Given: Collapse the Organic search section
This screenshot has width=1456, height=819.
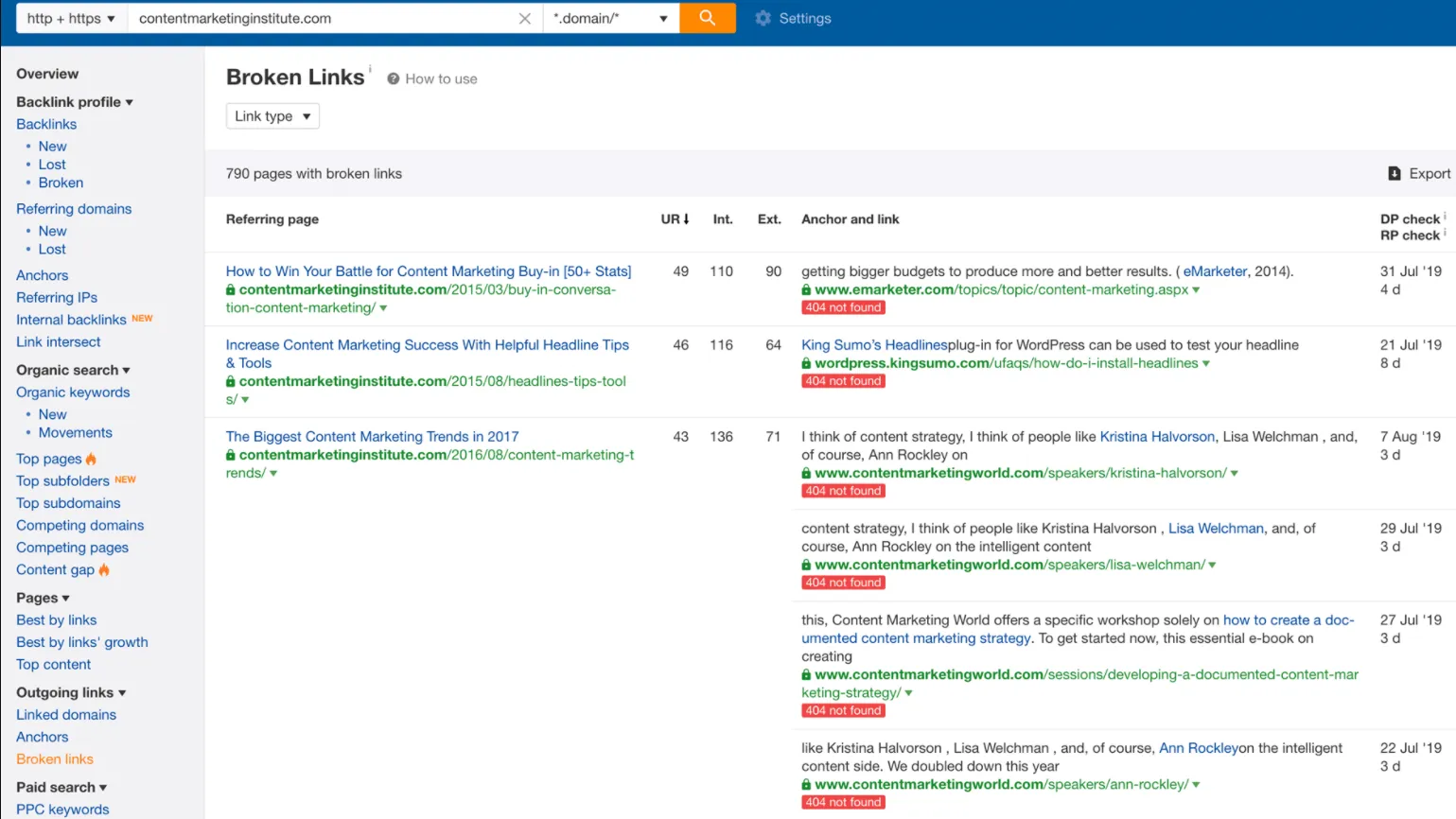Looking at the screenshot, I should tap(126, 371).
